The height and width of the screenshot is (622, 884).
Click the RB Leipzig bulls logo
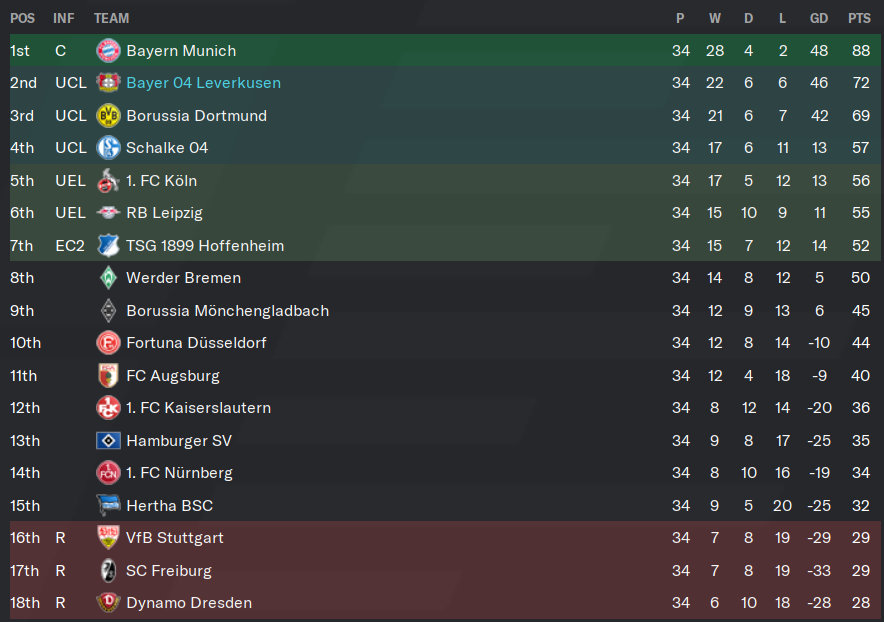pyautogui.click(x=108, y=213)
